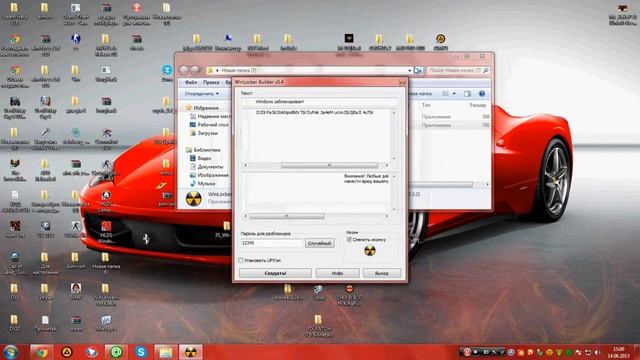Click the lower warning text area starting 'Внимание!'
Viewport: 640px width, 360px height.
316,192
